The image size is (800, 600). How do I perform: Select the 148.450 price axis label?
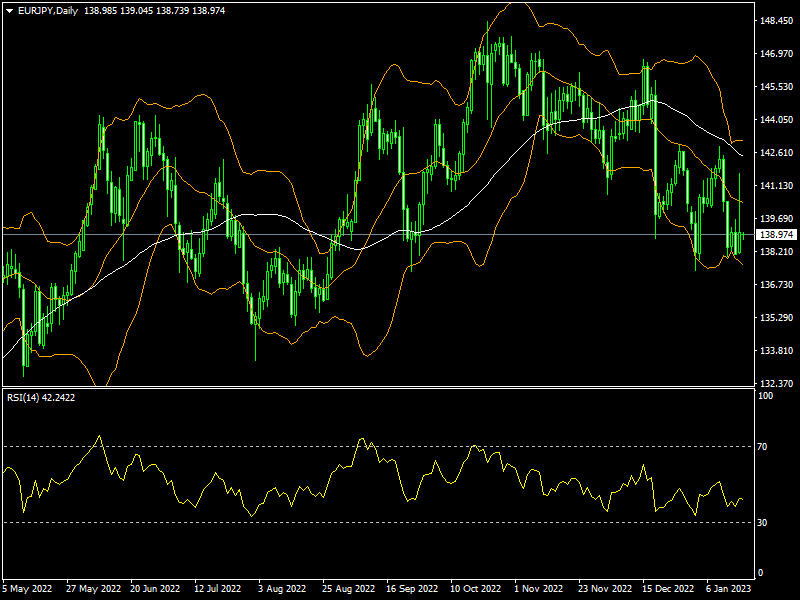tap(777, 21)
